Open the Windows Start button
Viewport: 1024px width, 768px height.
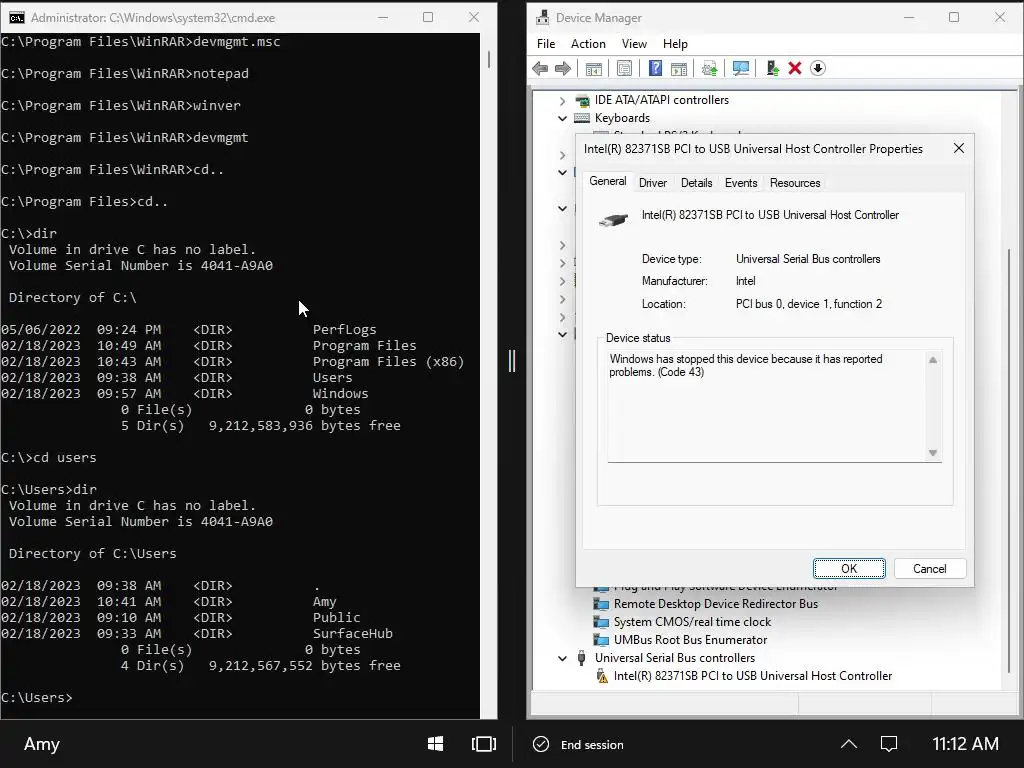436,744
